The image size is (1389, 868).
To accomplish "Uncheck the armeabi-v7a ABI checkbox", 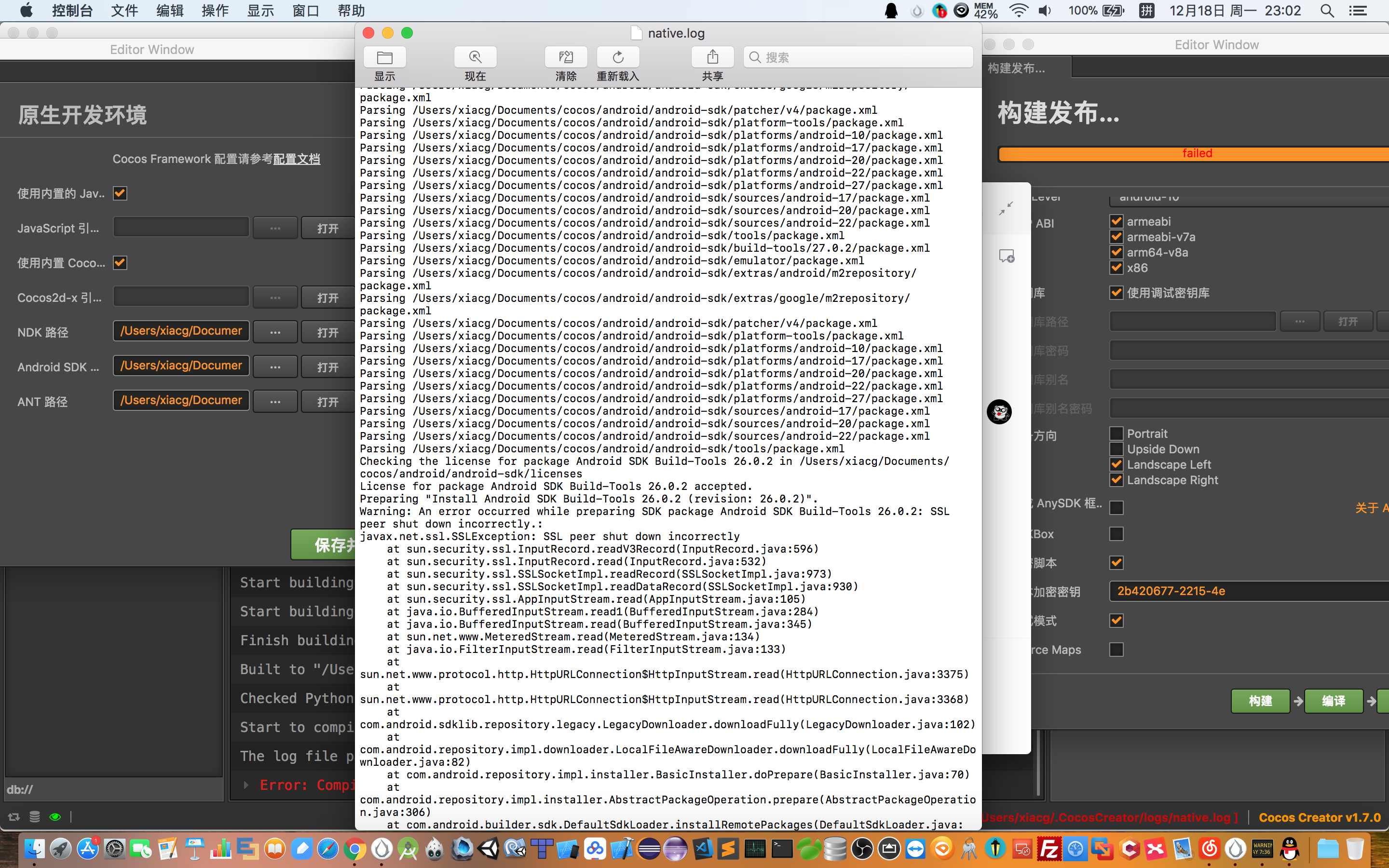I will pyautogui.click(x=1116, y=236).
